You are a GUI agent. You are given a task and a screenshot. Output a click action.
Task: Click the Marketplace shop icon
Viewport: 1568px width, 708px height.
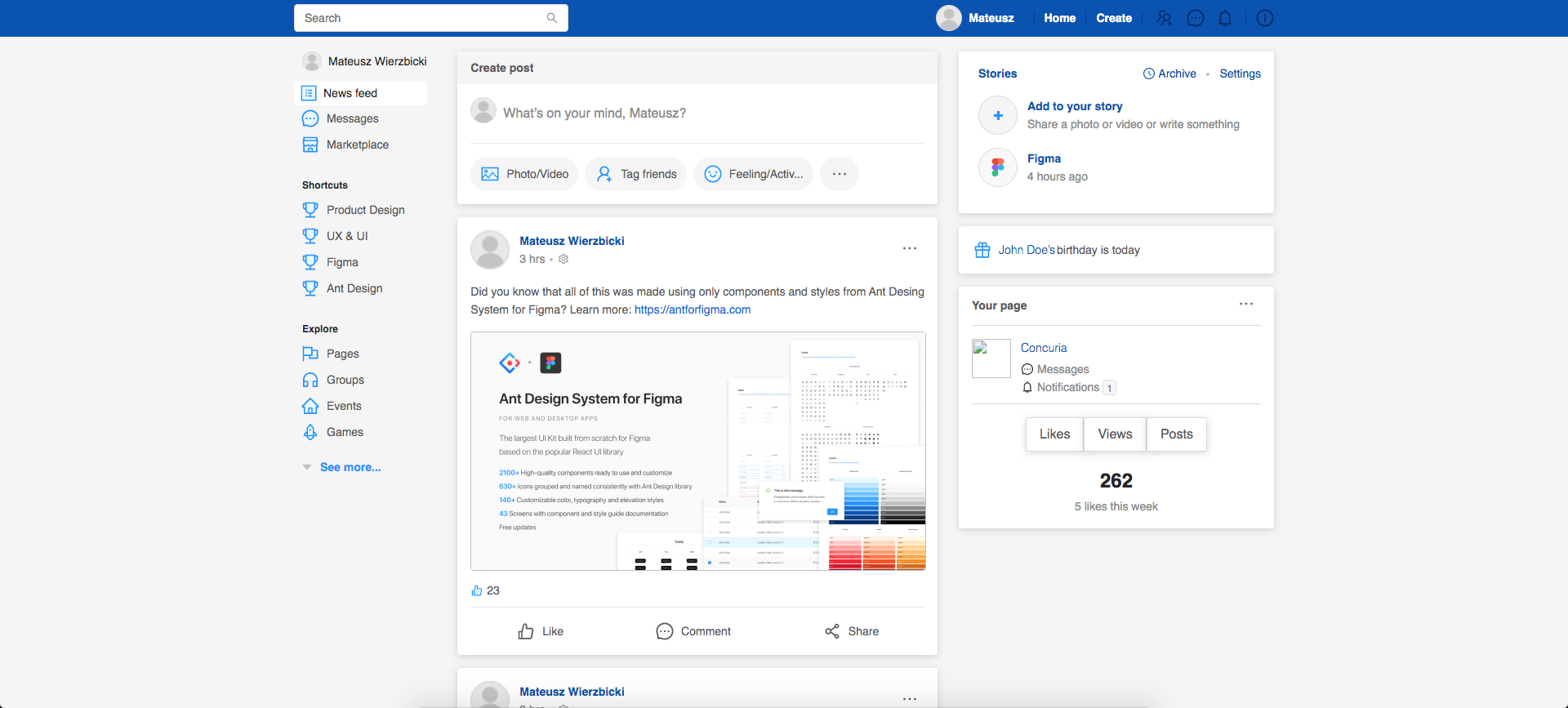coord(310,145)
